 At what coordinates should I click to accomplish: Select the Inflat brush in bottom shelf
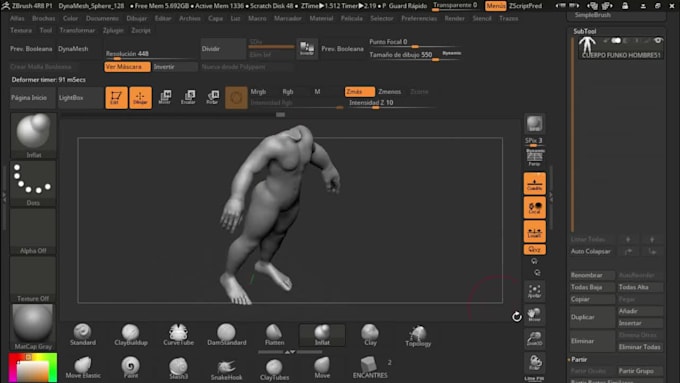tap(322, 334)
